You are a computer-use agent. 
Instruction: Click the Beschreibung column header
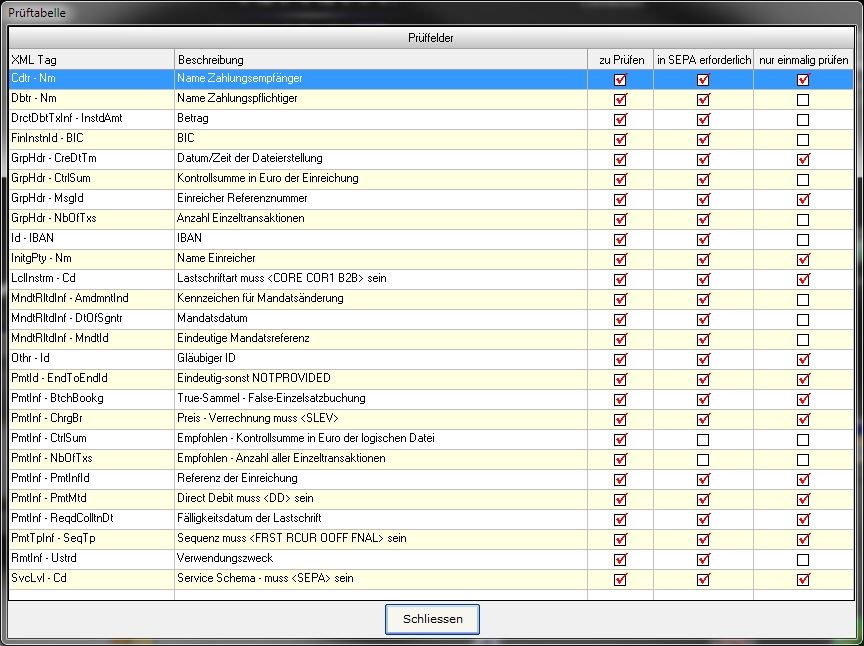pyautogui.click(x=380, y=60)
